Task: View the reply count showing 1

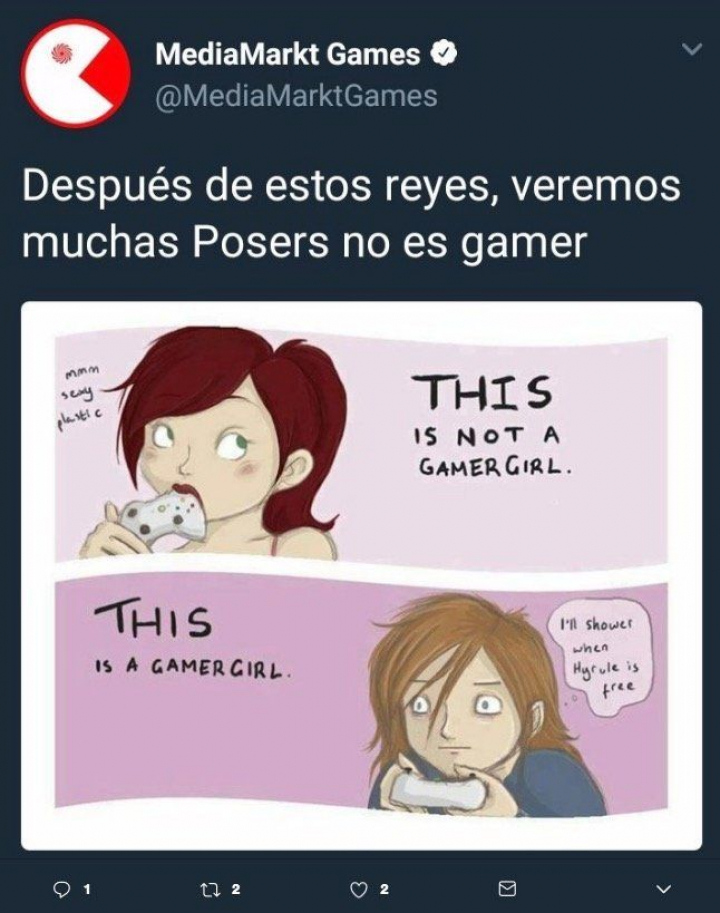Action: coord(87,890)
